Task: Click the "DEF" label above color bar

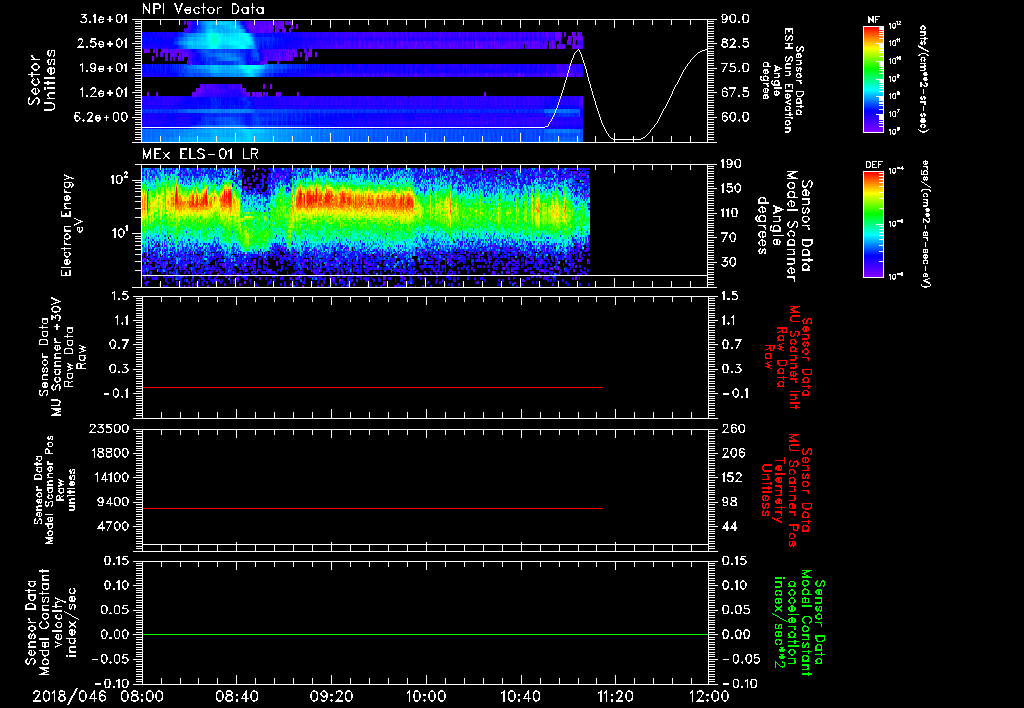Action: (873, 165)
